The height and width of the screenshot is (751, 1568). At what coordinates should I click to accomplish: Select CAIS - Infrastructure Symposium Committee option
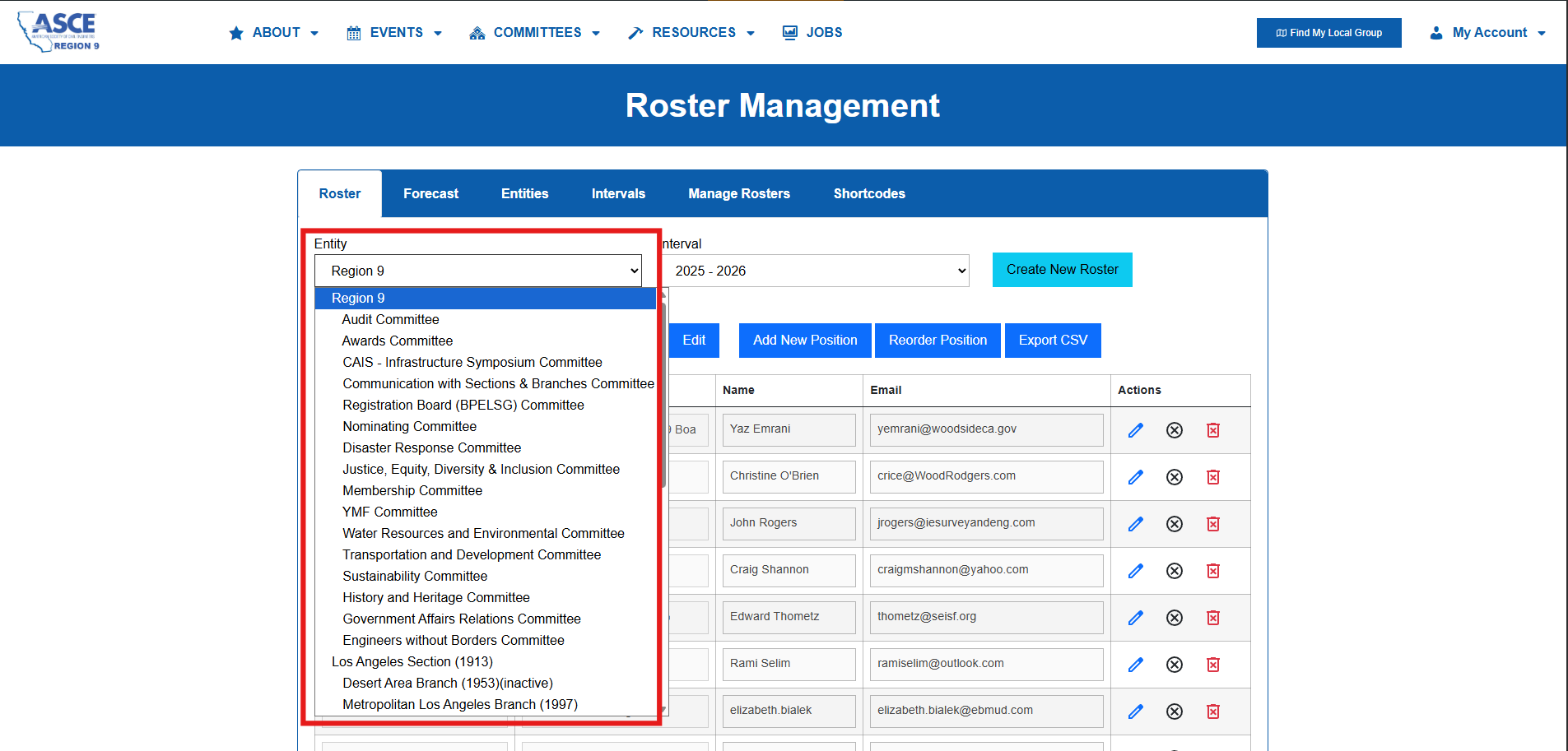(x=486, y=362)
